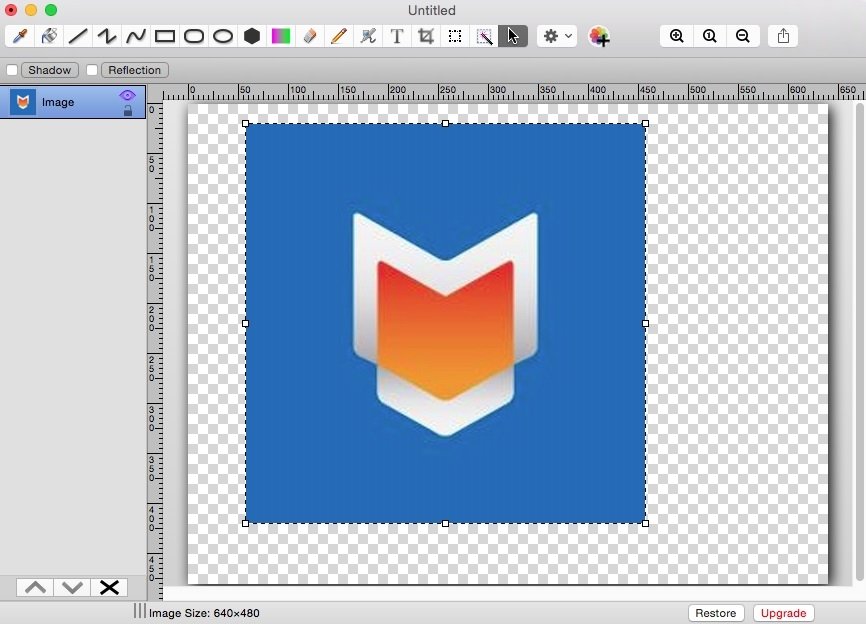Click the bottom-middle selection handle

[x=446, y=523]
